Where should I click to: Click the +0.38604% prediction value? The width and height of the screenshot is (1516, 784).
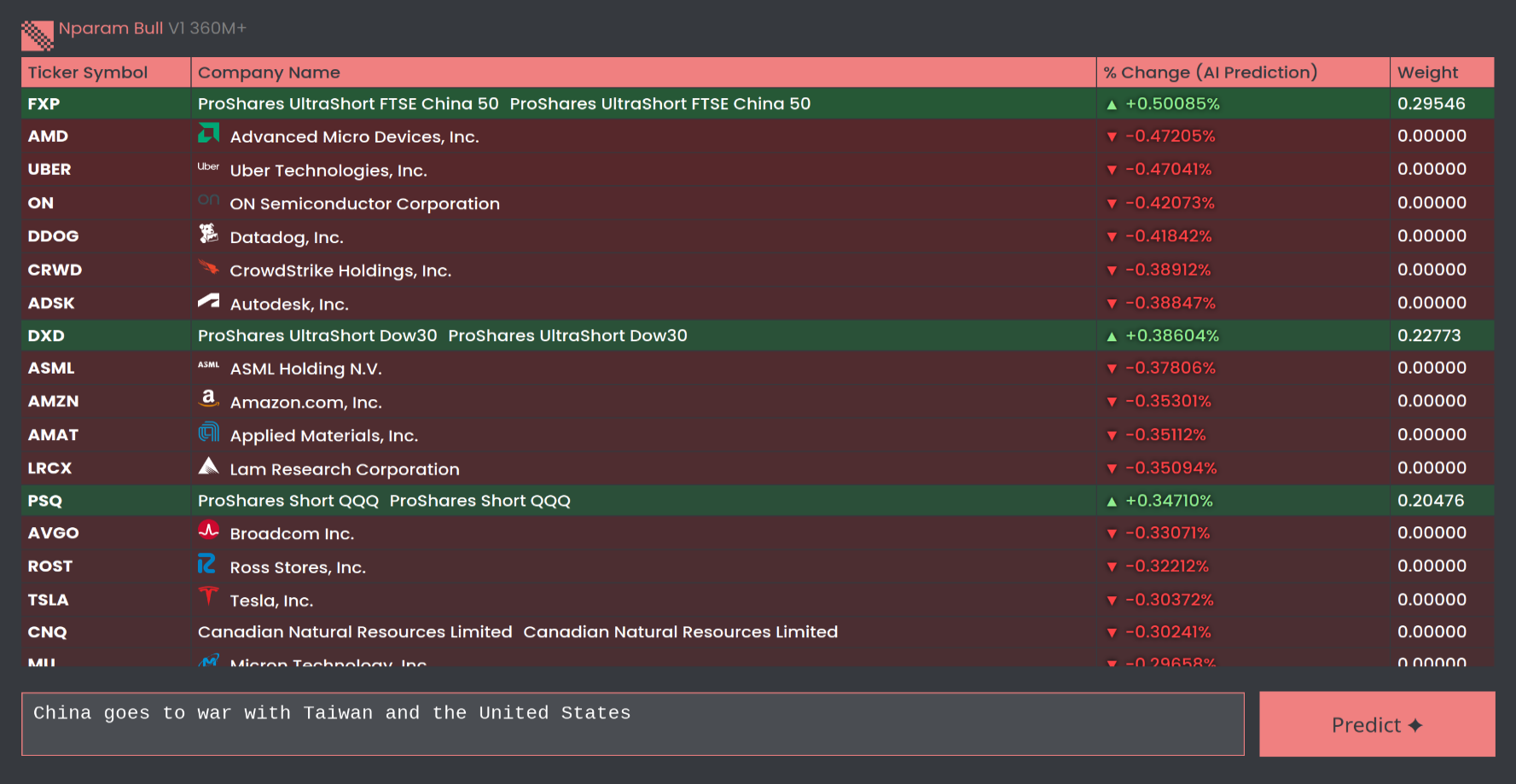1172,335
